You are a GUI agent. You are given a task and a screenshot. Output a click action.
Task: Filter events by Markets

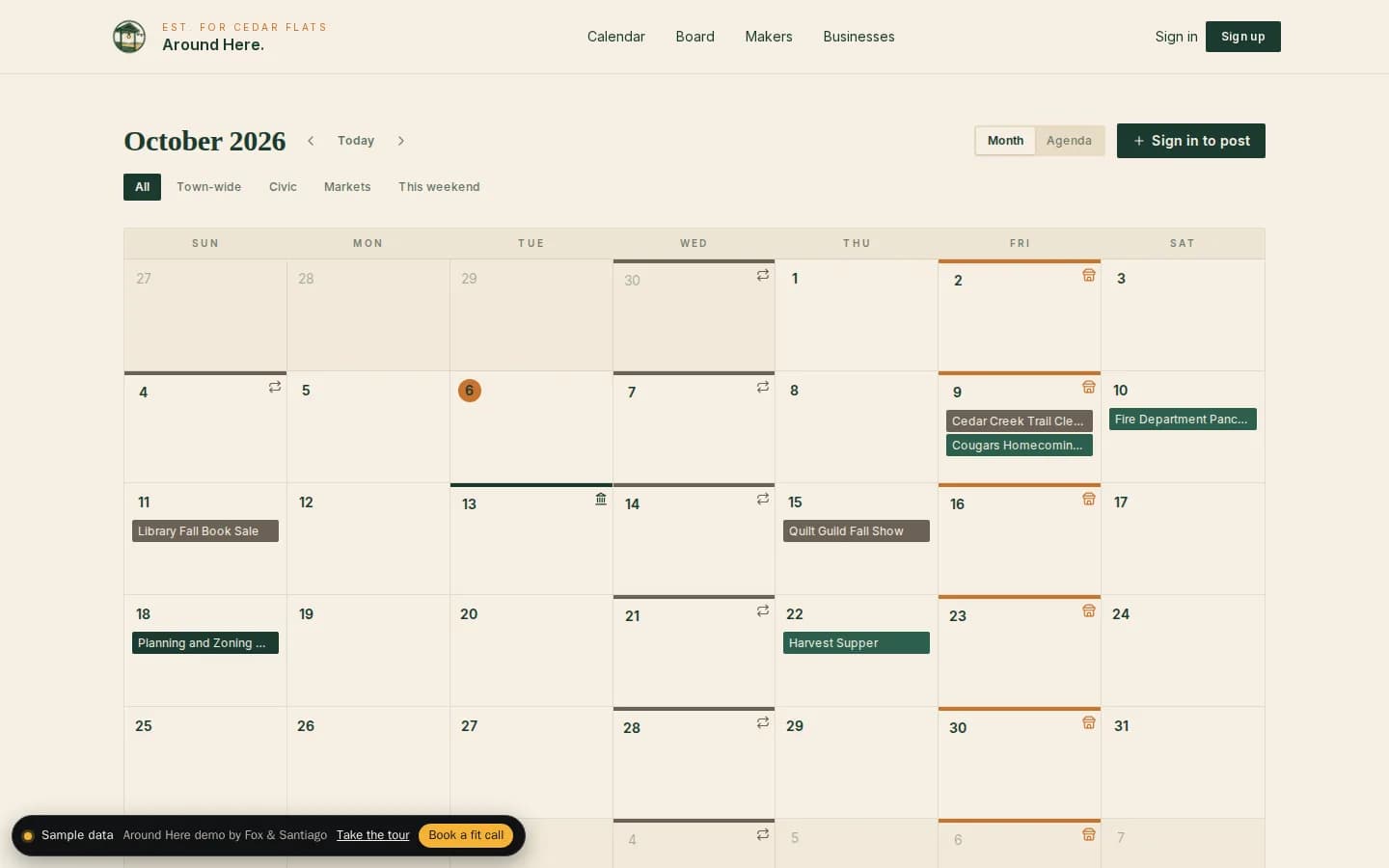(347, 187)
